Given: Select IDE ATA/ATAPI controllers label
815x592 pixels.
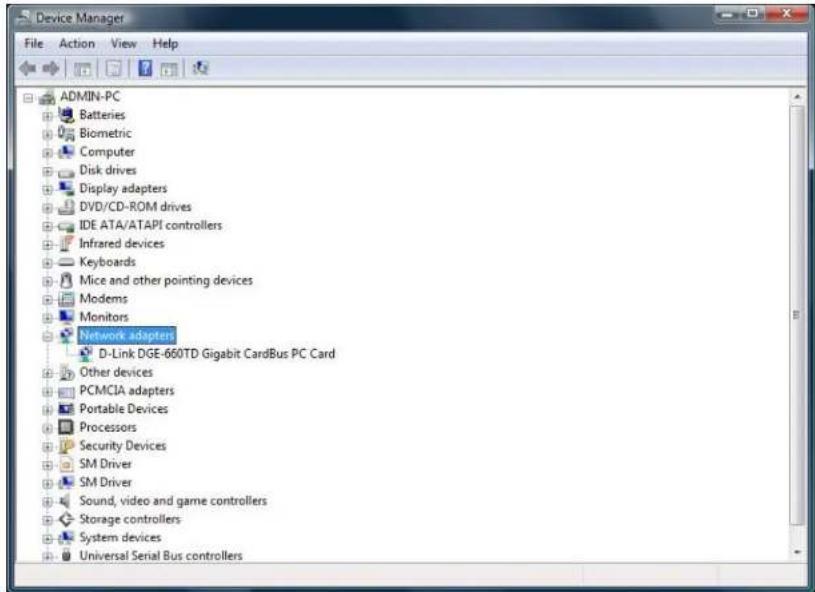Looking at the screenshot, I should [151, 225].
